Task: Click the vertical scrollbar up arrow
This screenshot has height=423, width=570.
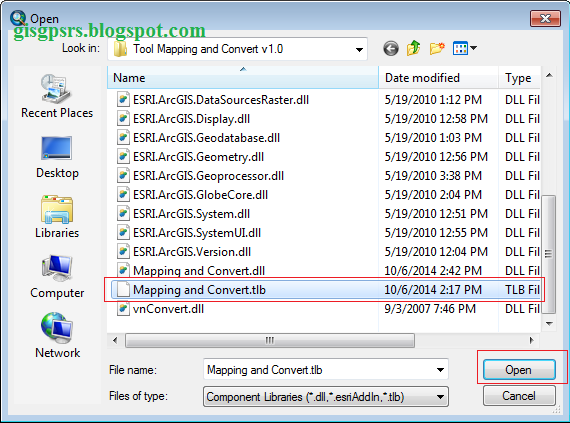Action: (549, 75)
